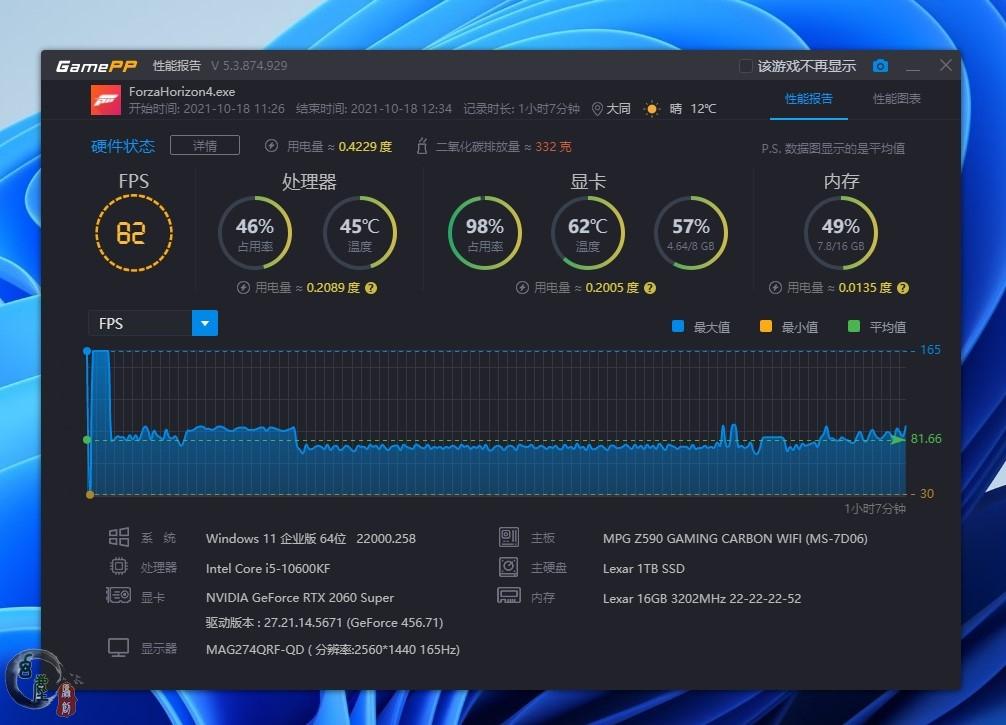Click the camera screenshot icon
Screen dimensions: 1006x725
pos(880,66)
